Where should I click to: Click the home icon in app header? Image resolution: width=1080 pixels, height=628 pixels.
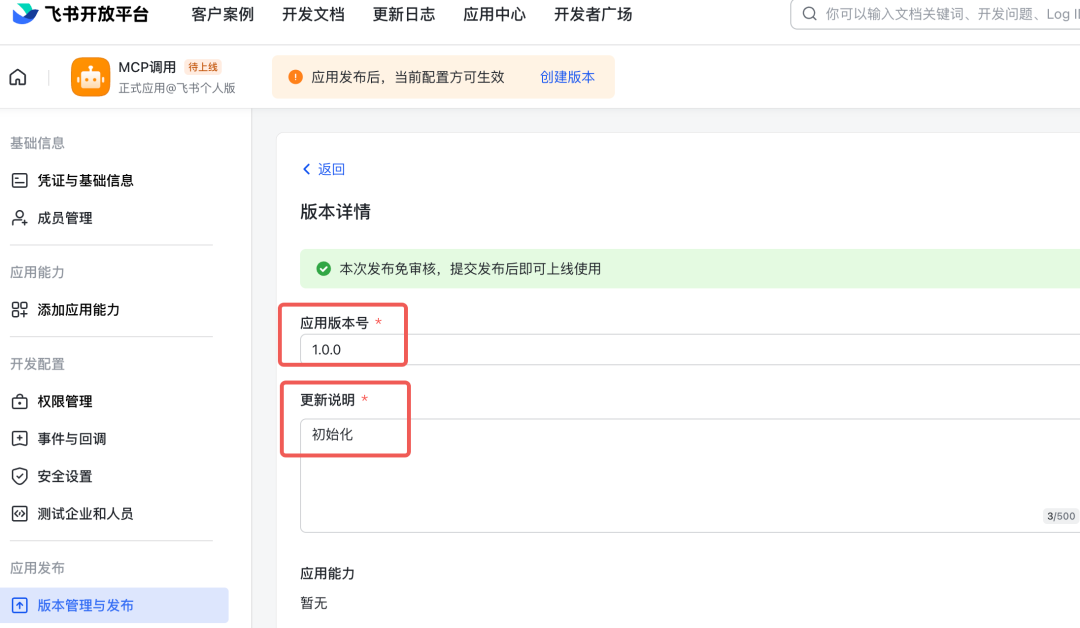[18, 77]
